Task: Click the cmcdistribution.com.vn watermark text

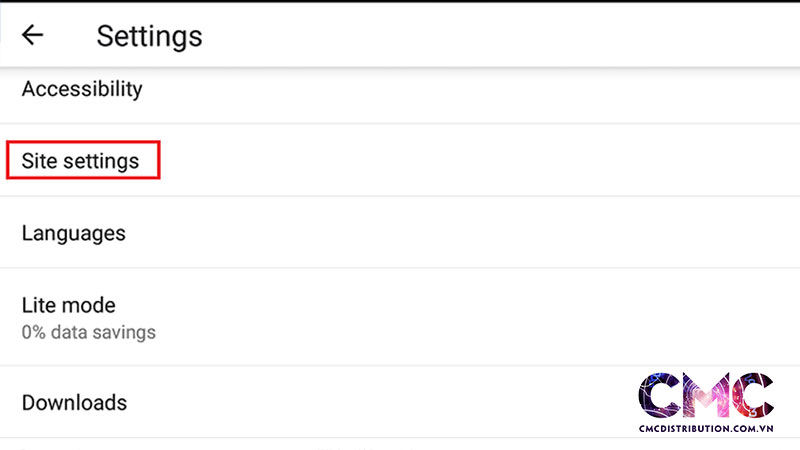Action: click(705, 428)
